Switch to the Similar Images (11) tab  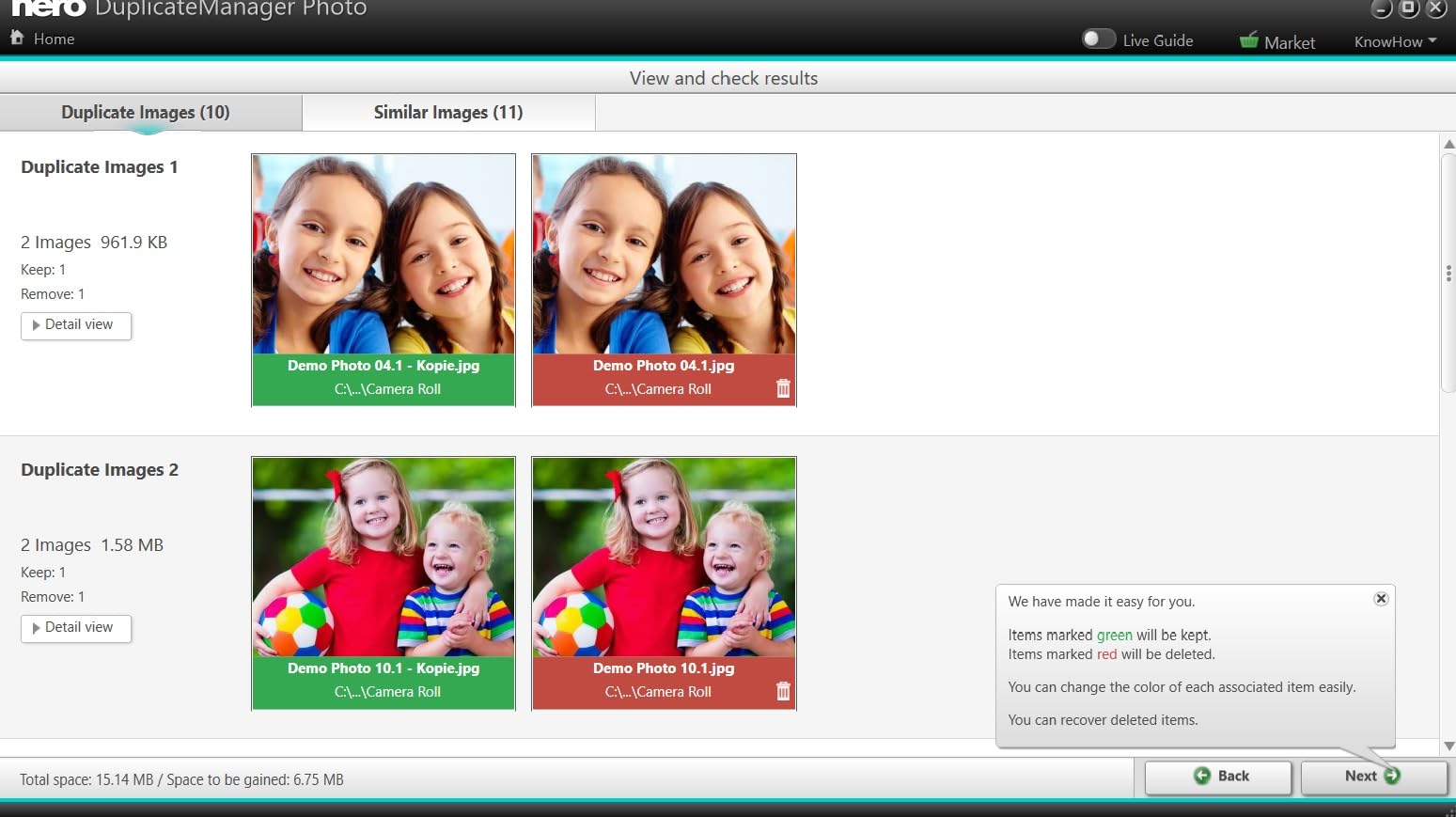448,113
